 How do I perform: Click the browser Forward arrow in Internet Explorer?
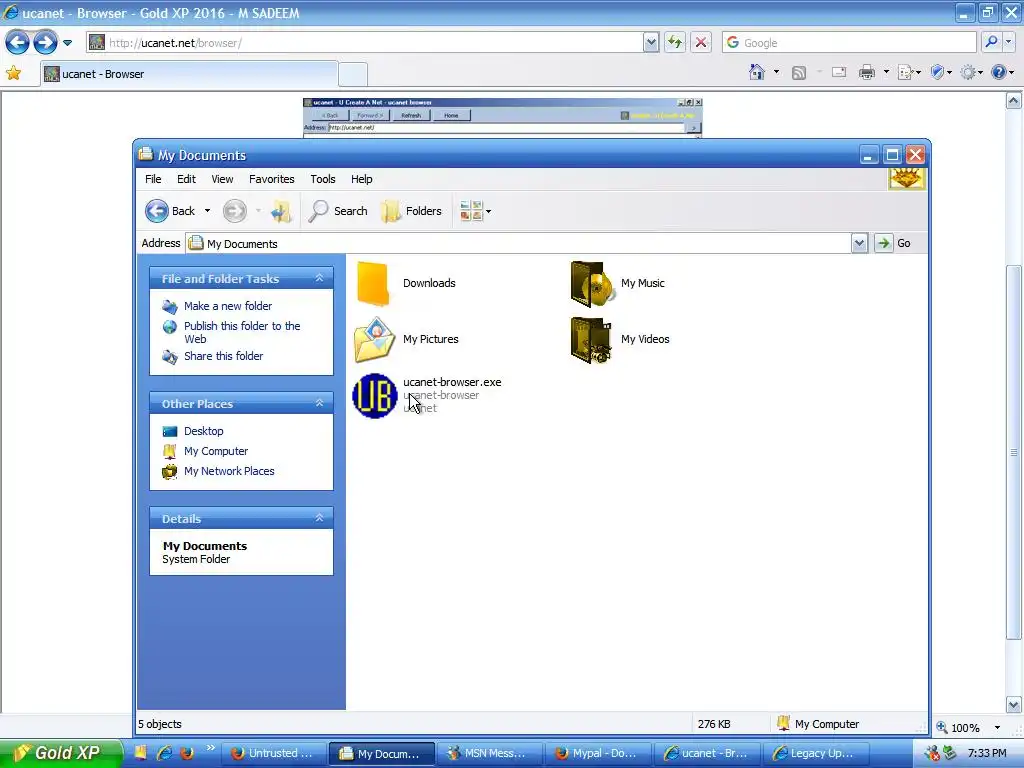click(x=45, y=43)
